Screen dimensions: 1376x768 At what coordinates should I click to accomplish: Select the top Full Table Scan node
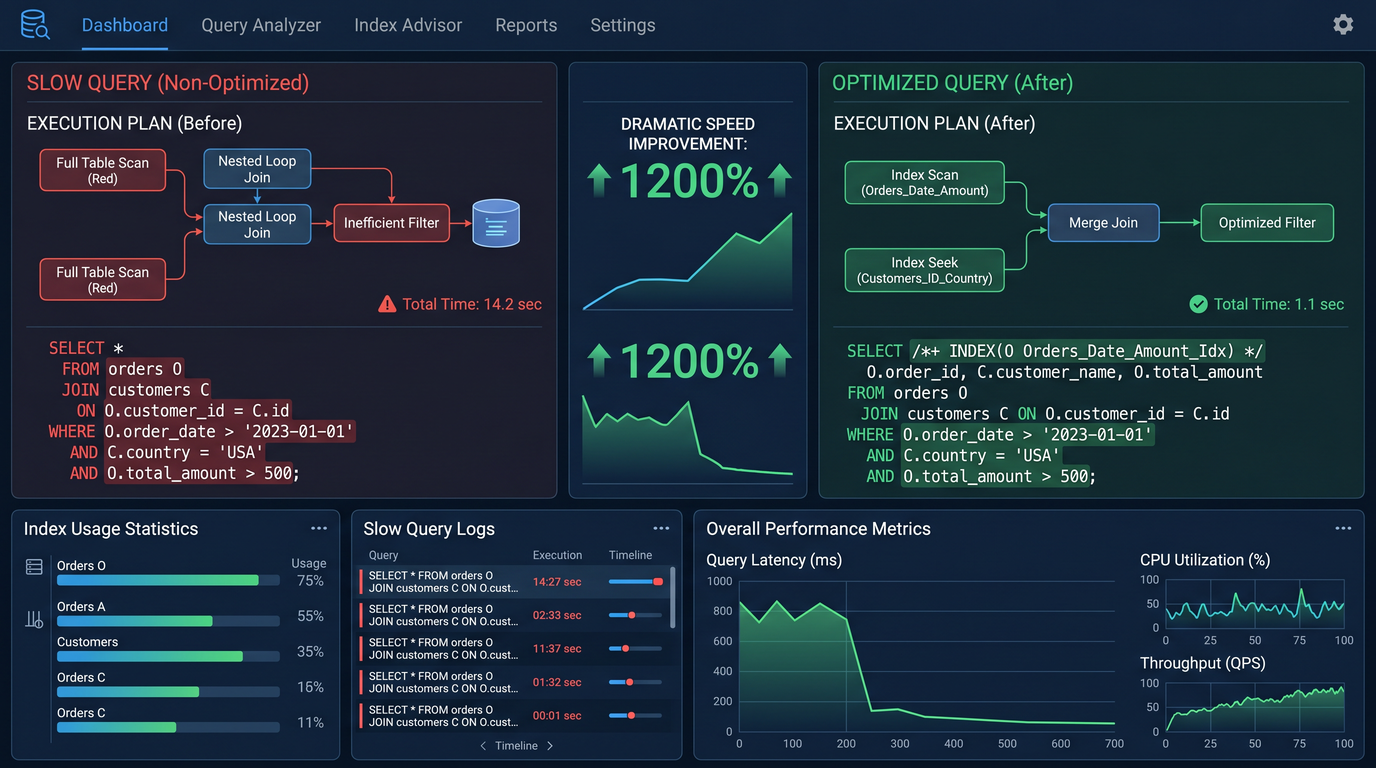(x=102, y=170)
